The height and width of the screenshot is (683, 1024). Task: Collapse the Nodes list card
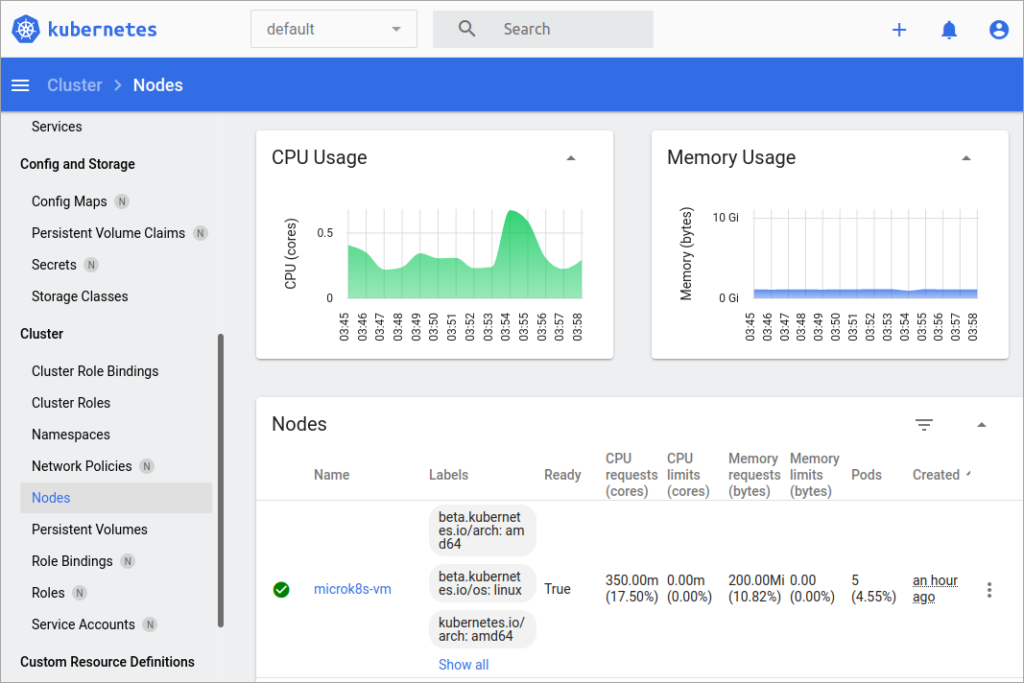tap(981, 425)
